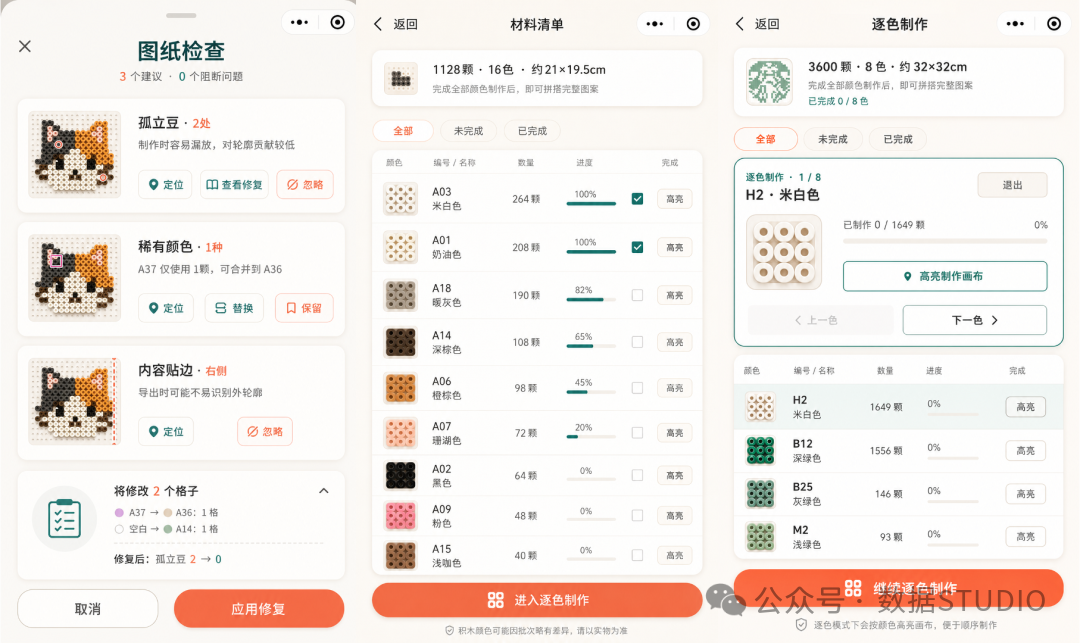Close the 图纸检查 panel with the X icon
The image size is (1080, 643).
(25, 46)
